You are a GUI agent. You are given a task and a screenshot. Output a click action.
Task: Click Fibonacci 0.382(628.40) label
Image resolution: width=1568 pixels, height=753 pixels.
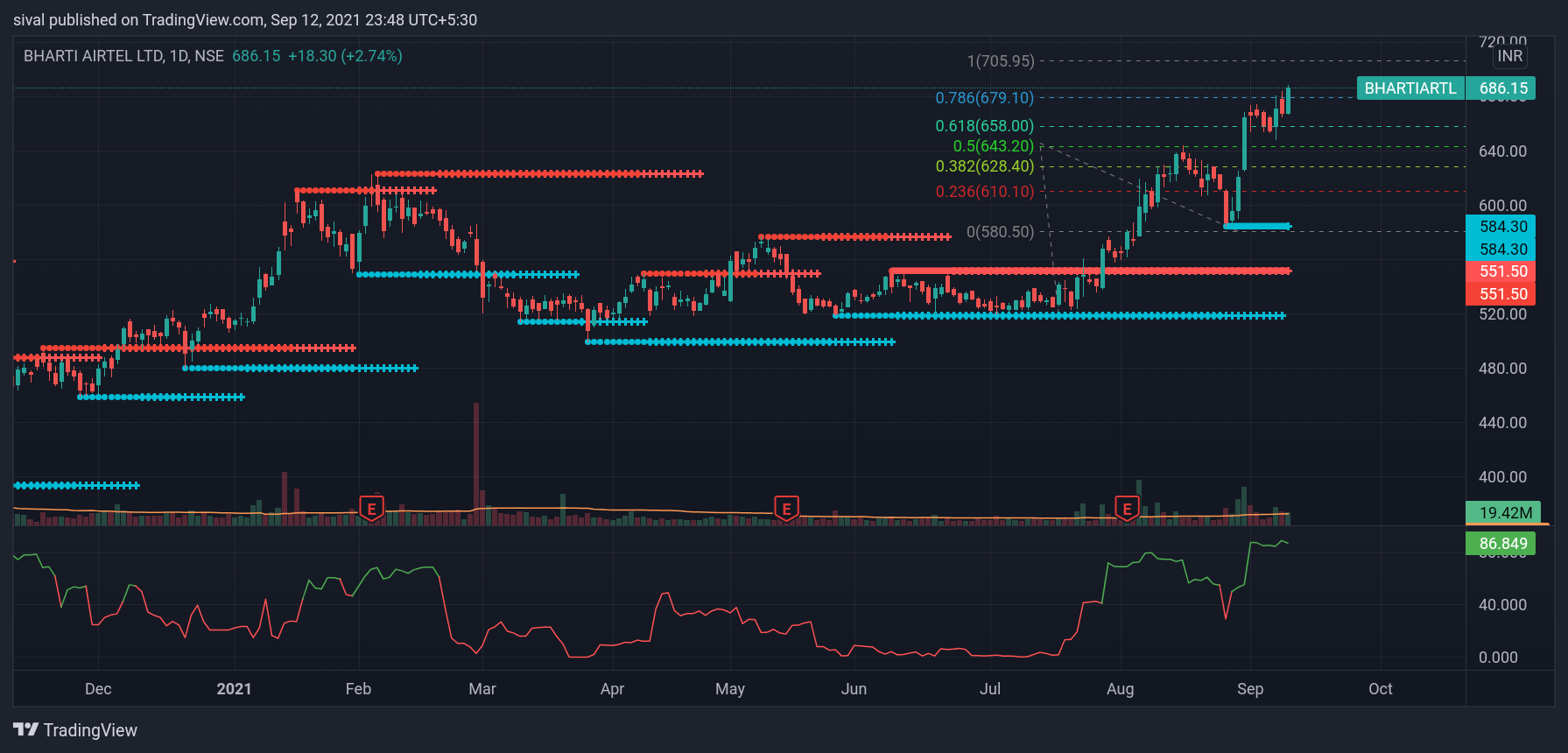(x=984, y=166)
